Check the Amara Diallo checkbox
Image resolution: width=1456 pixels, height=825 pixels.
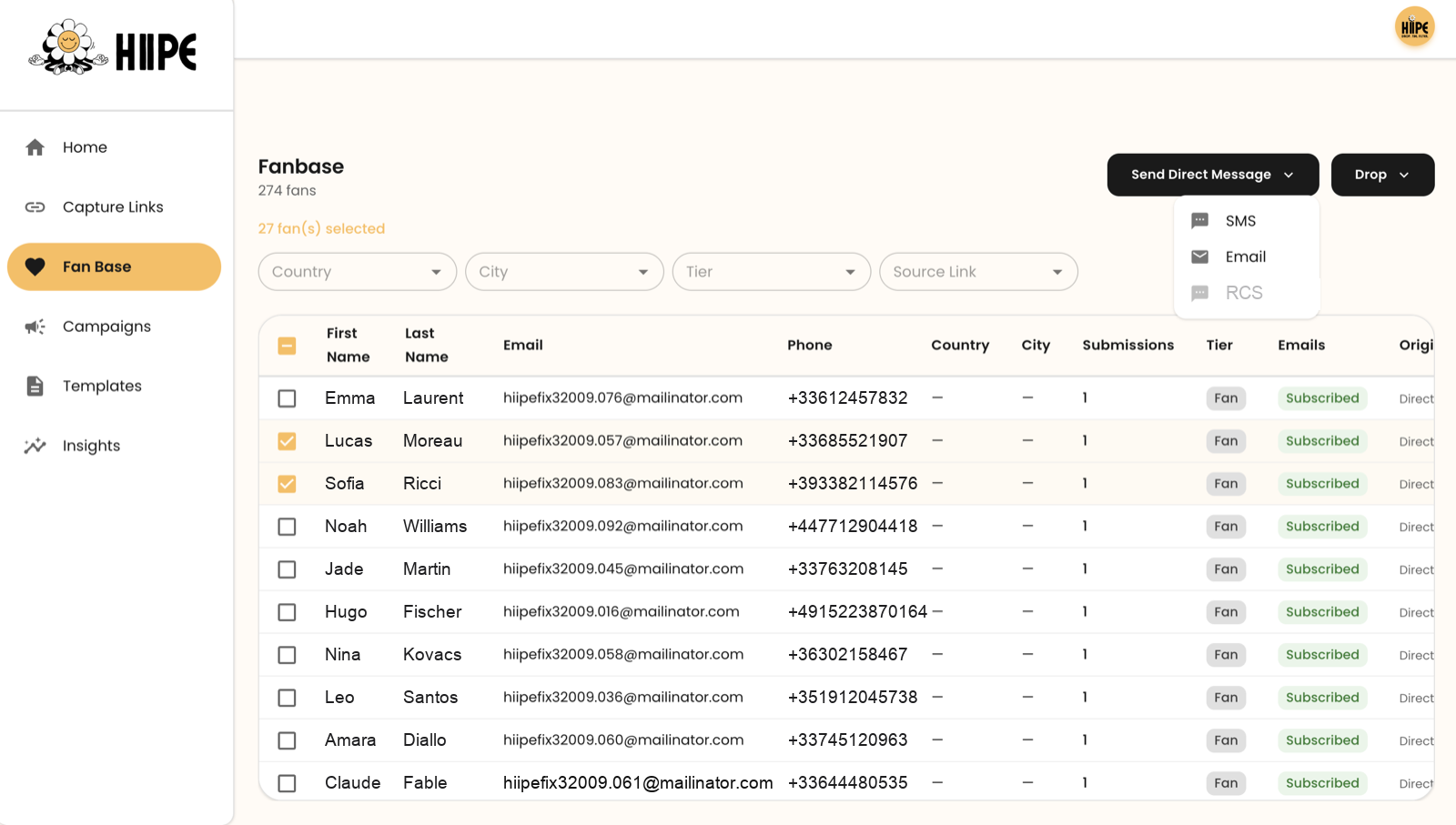click(x=287, y=740)
